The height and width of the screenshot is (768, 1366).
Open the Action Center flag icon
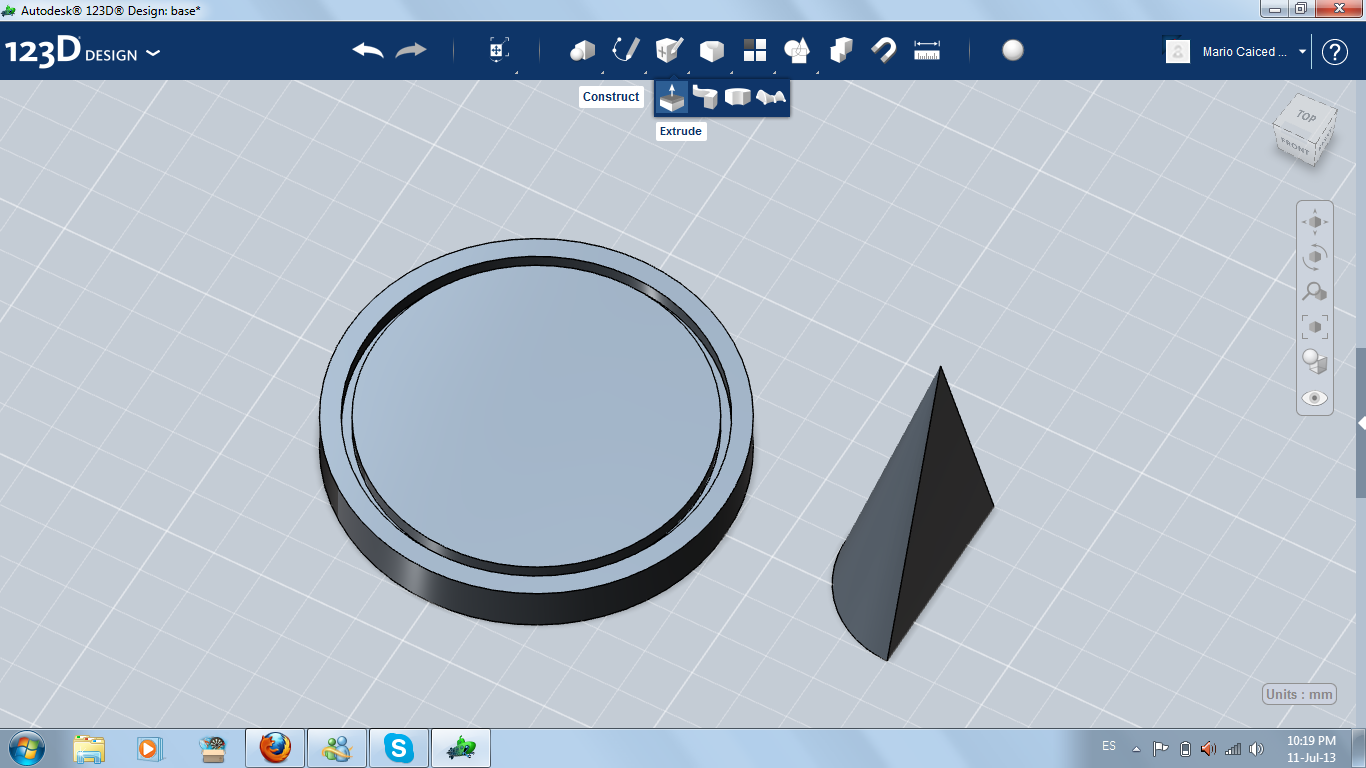point(1160,748)
